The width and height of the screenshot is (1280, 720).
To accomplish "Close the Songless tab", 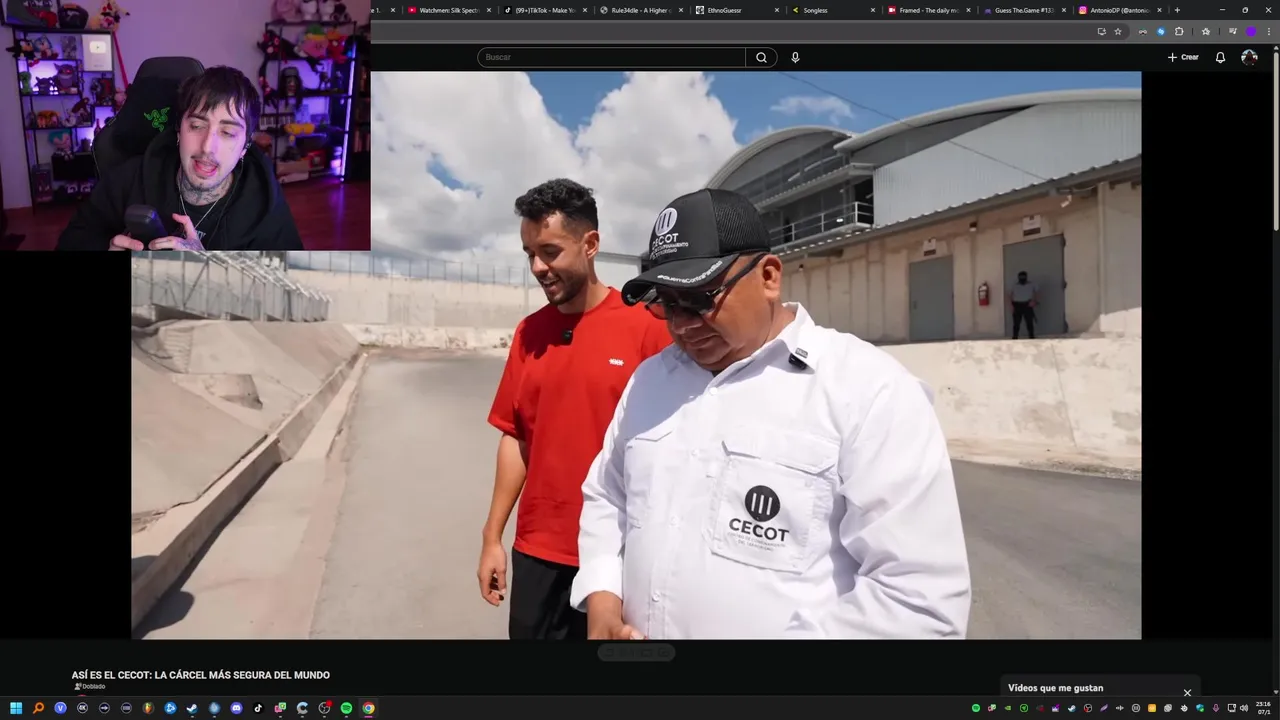I will tap(873, 10).
